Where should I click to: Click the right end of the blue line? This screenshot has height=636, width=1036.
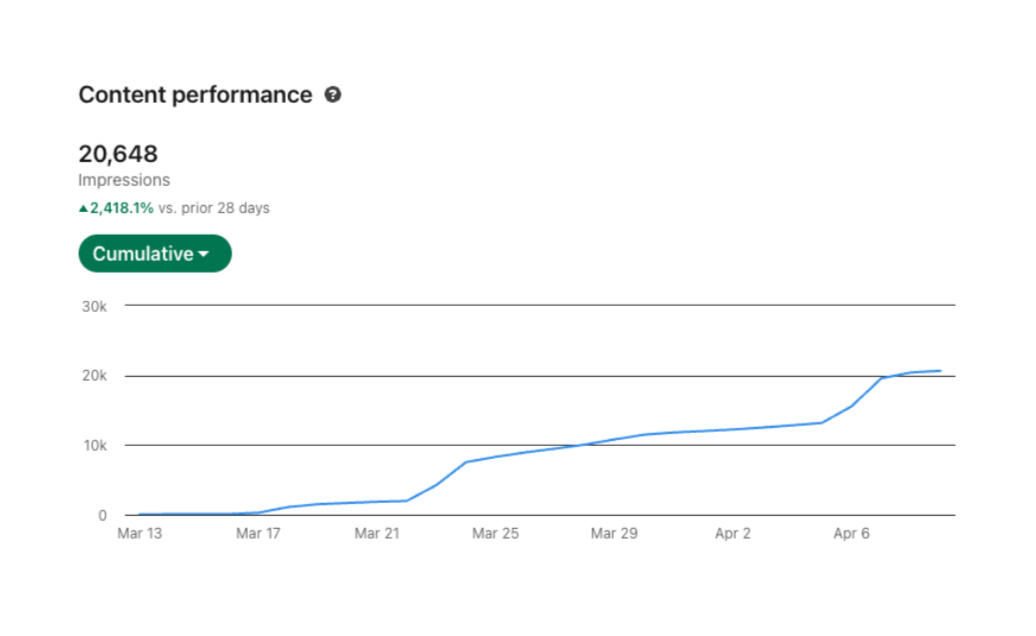coord(939,371)
